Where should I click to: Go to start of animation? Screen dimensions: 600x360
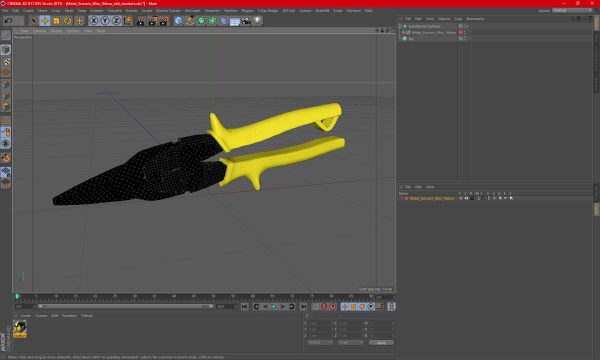245,307
